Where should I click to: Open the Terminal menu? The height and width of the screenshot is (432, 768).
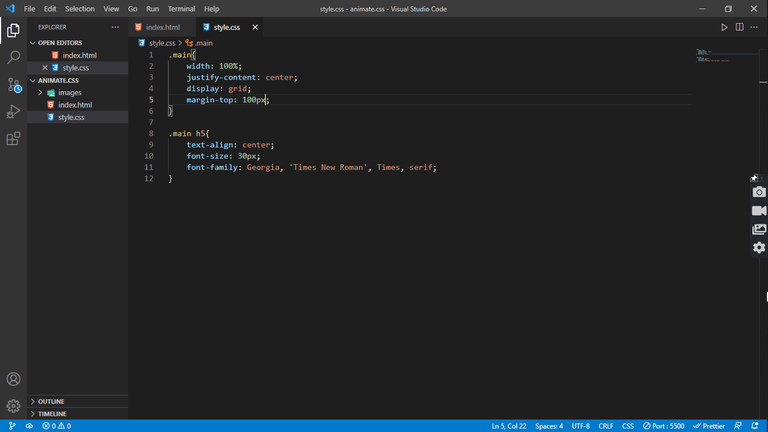point(181,9)
